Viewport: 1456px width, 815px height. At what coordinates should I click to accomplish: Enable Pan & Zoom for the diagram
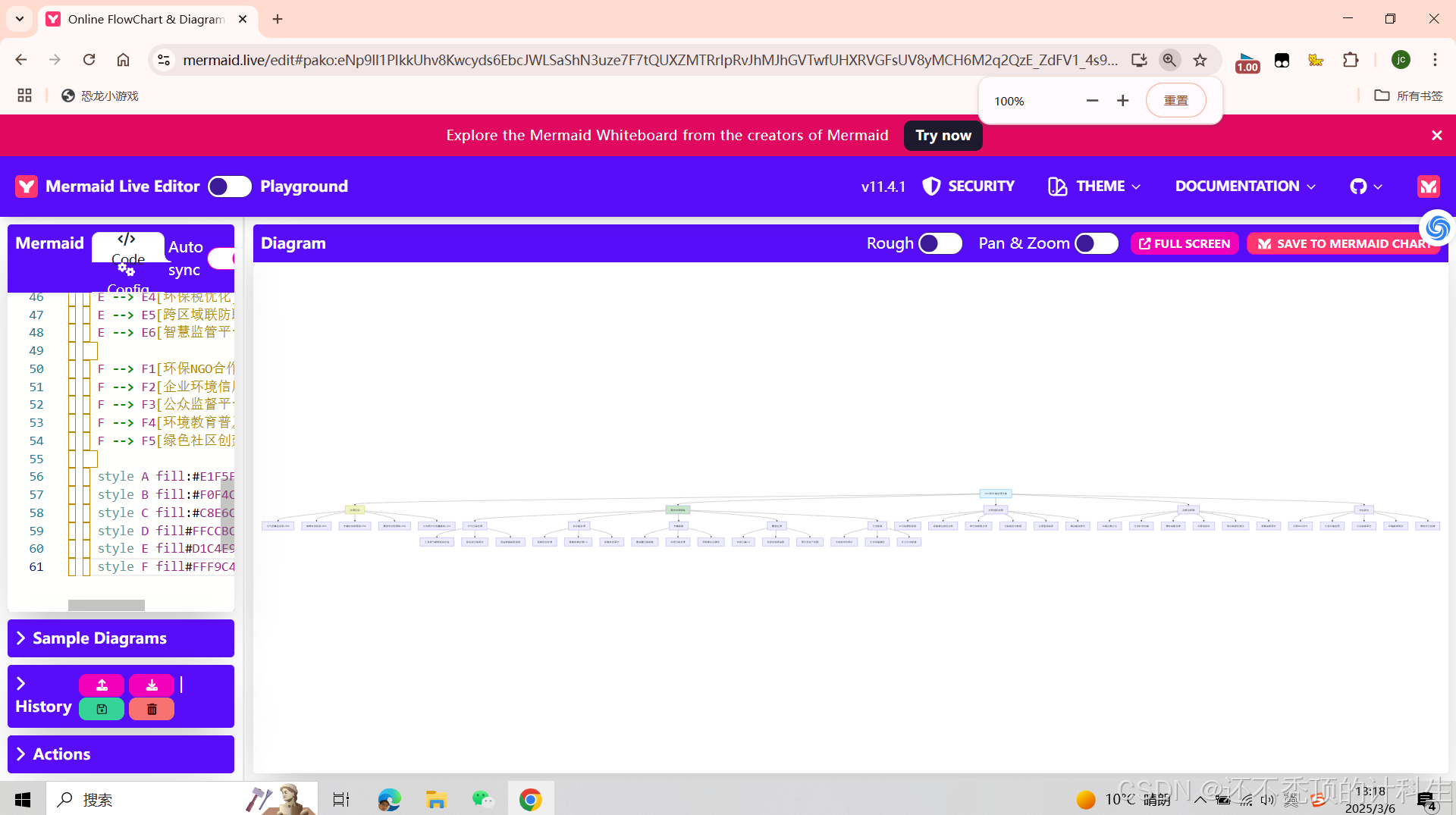pyautogui.click(x=1097, y=243)
